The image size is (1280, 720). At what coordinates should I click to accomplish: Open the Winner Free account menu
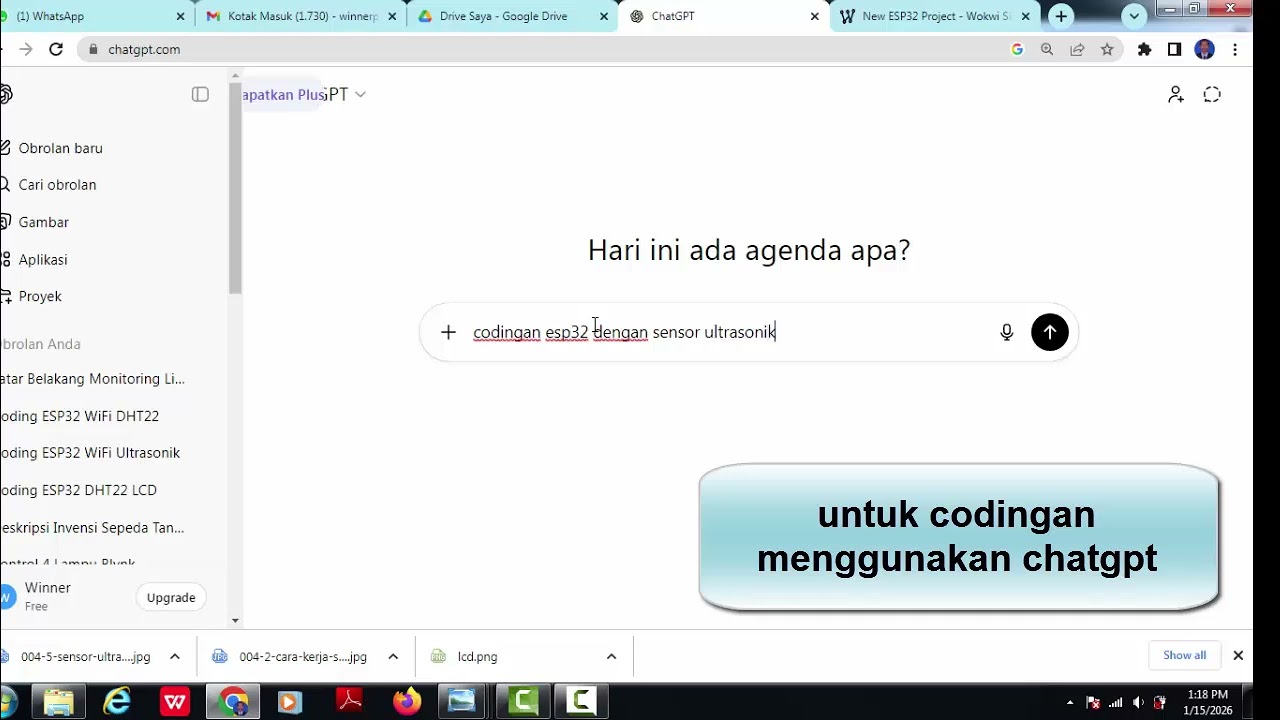click(47, 596)
